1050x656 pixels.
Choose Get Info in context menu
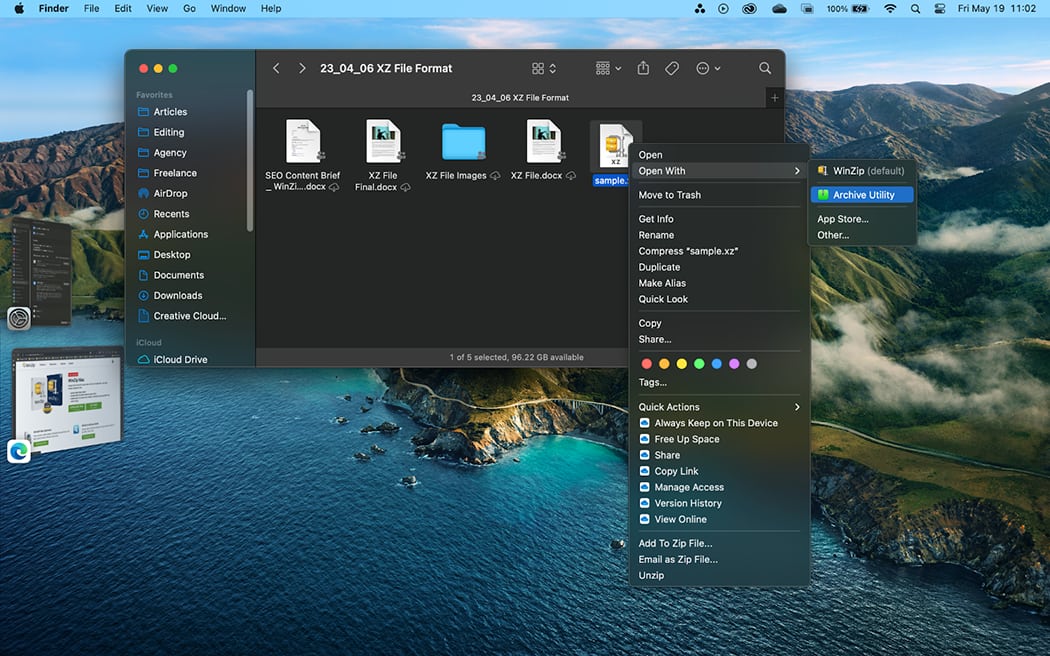point(719,219)
